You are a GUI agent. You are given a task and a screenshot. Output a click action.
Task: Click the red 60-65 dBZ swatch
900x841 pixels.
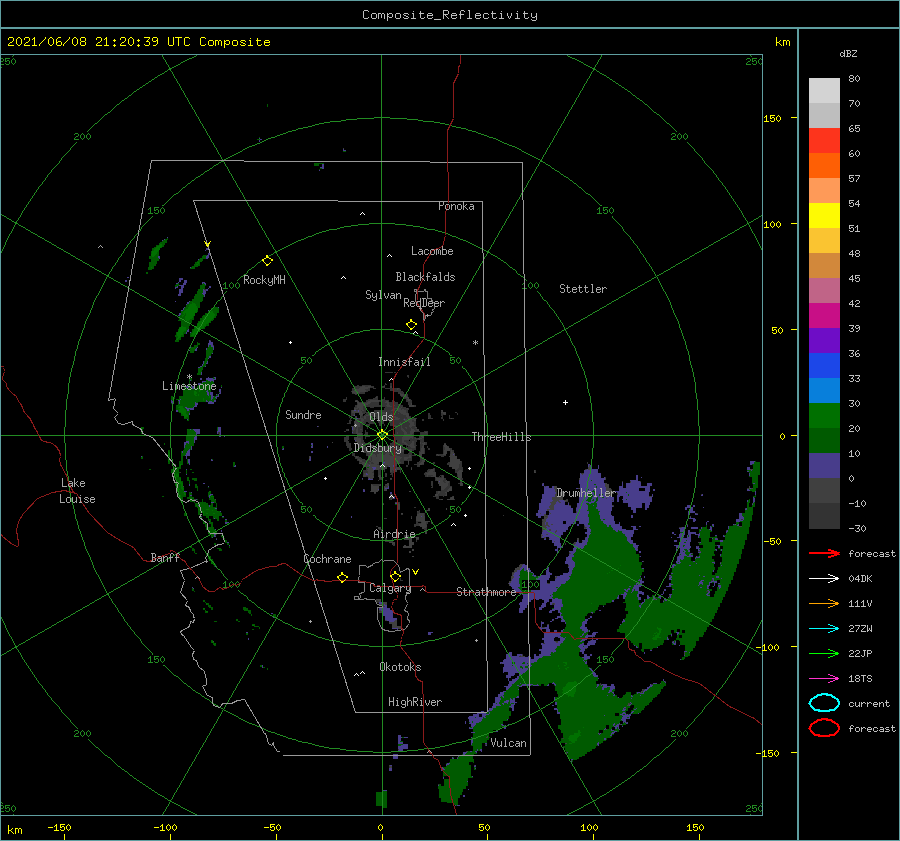(824, 141)
